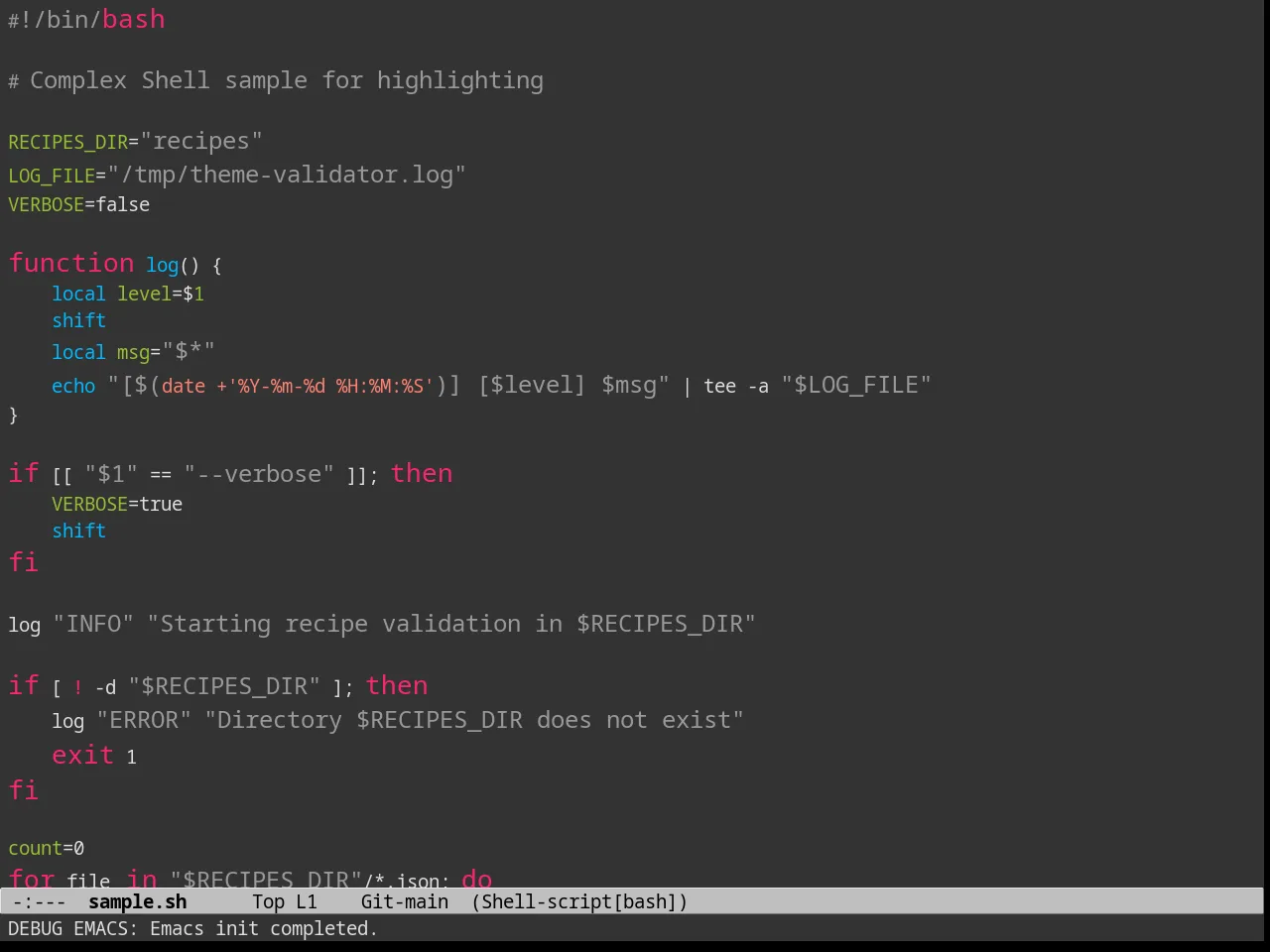Click the Top L1 position indicator
This screenshot has width=1270, height=952.
pos(285,901)
